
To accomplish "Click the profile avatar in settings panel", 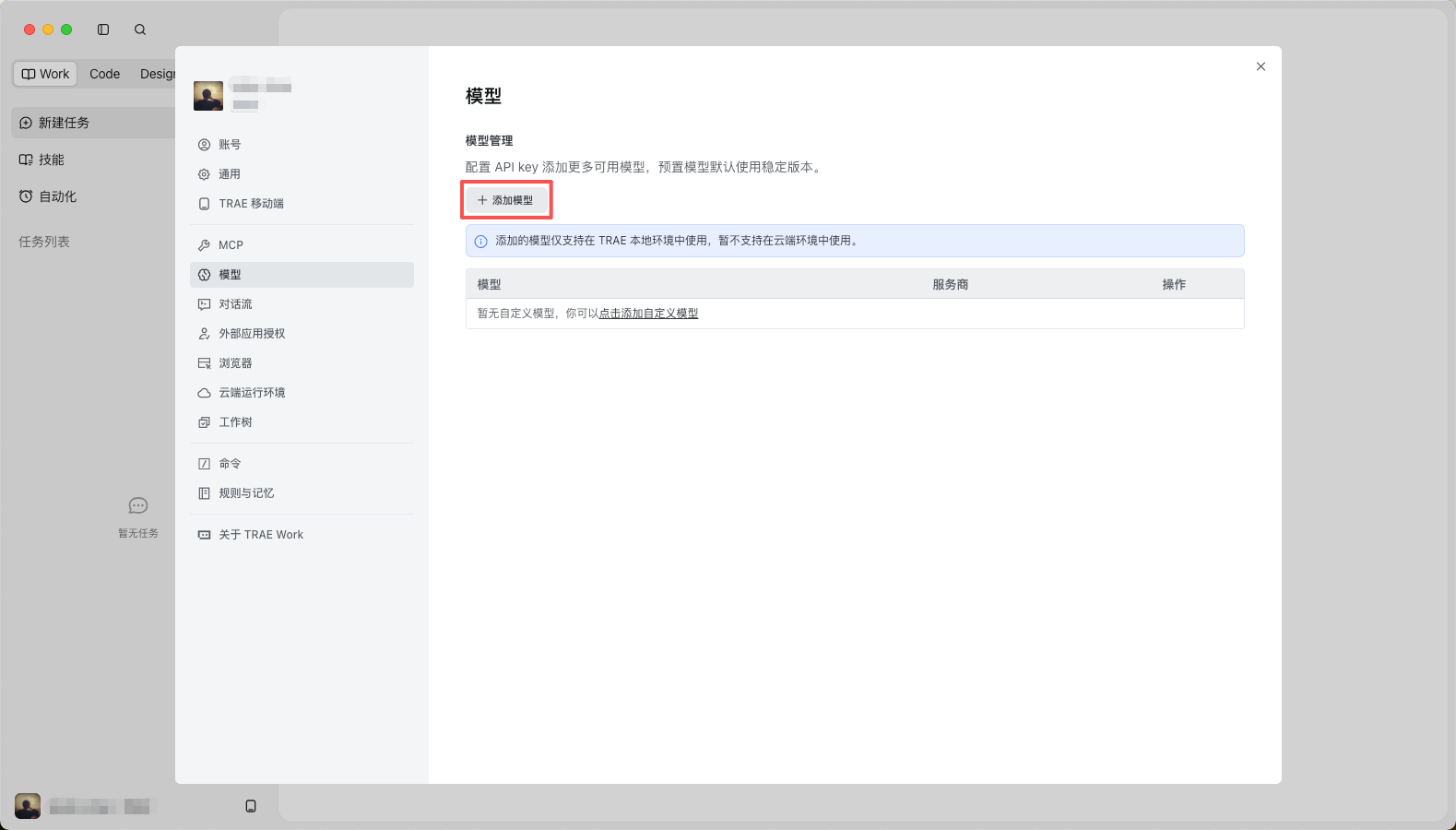I will (x=208, y=96).
